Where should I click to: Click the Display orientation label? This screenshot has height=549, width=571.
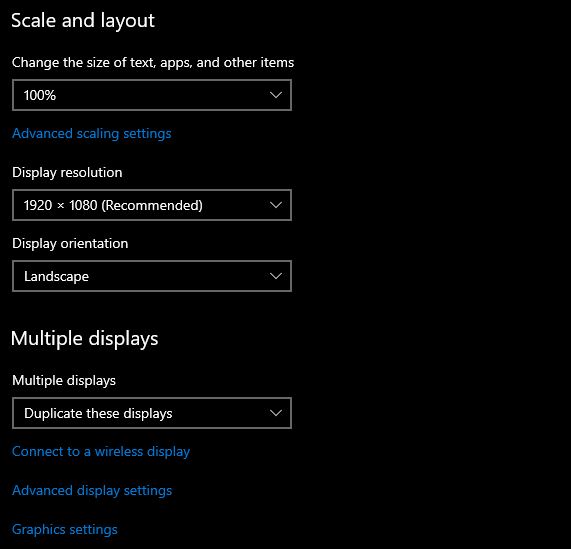(x=70, y=244)
